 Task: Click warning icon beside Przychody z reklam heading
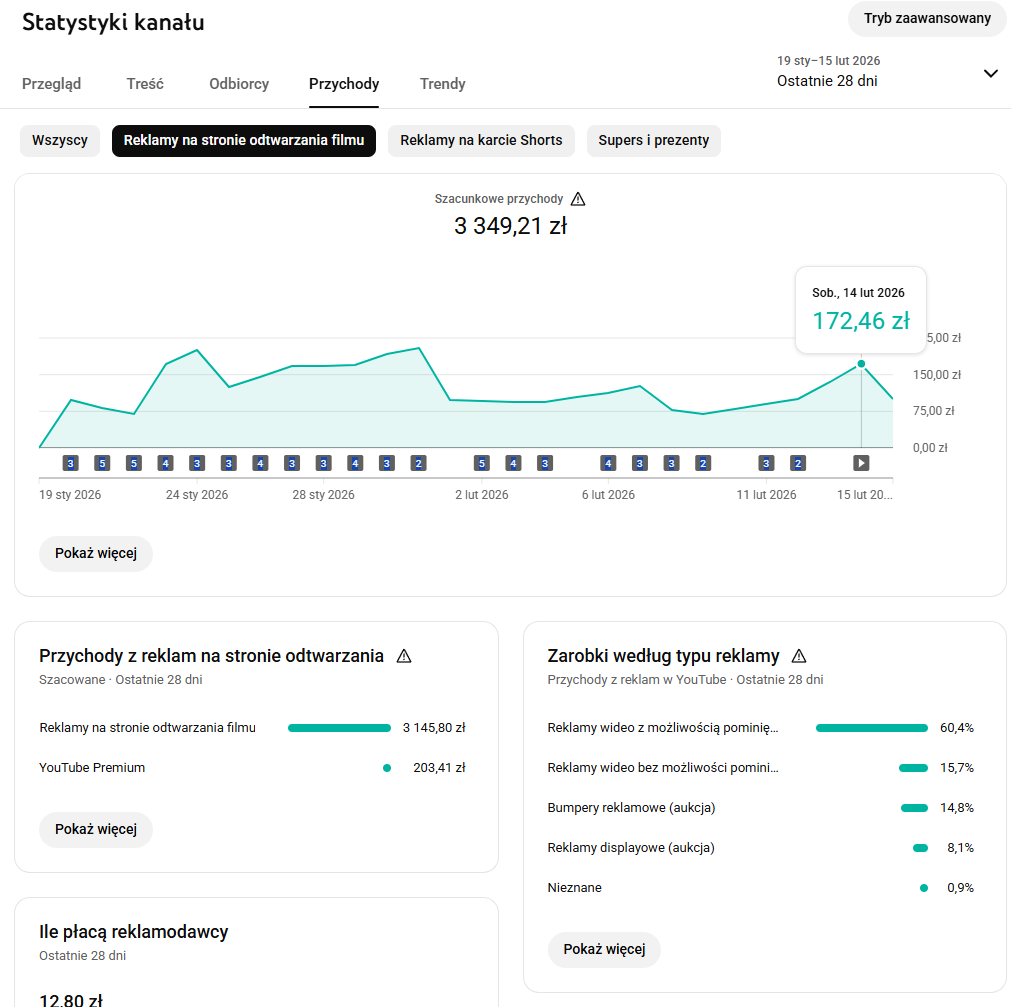coord(404,656)
